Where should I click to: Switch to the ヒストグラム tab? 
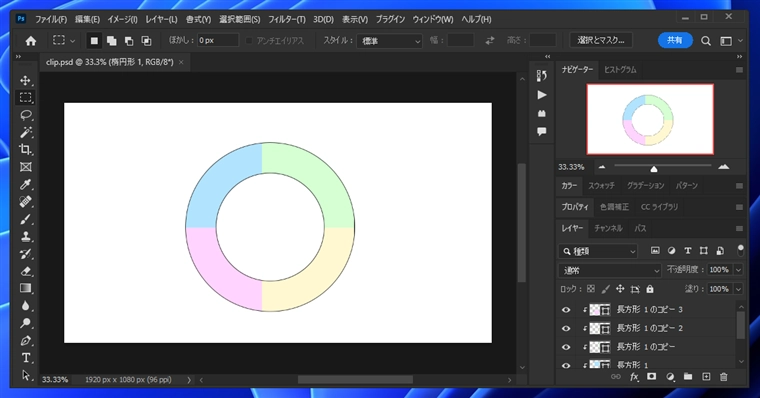point(620,70)
